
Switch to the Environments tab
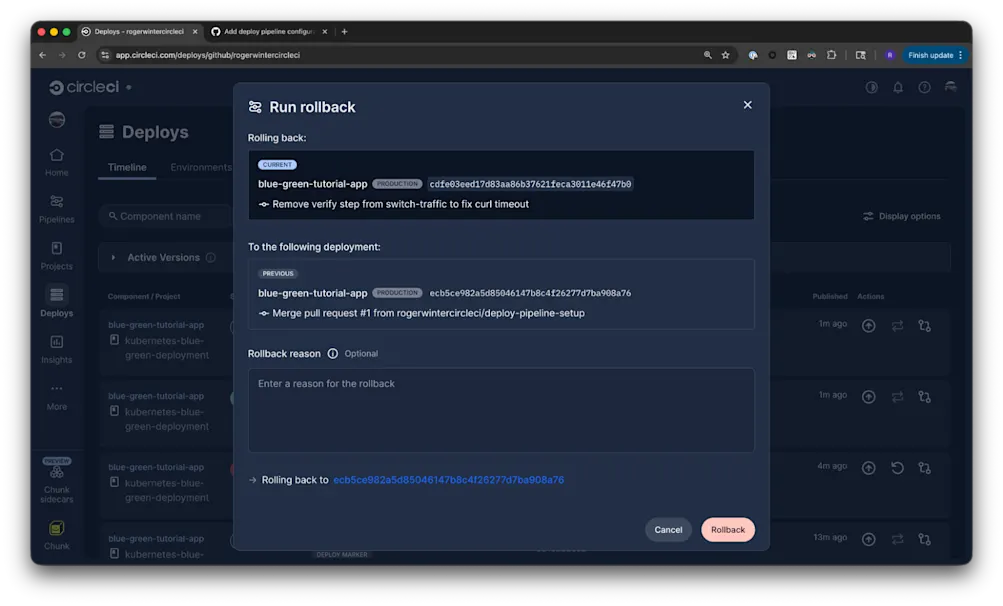[x=201, y=168]
